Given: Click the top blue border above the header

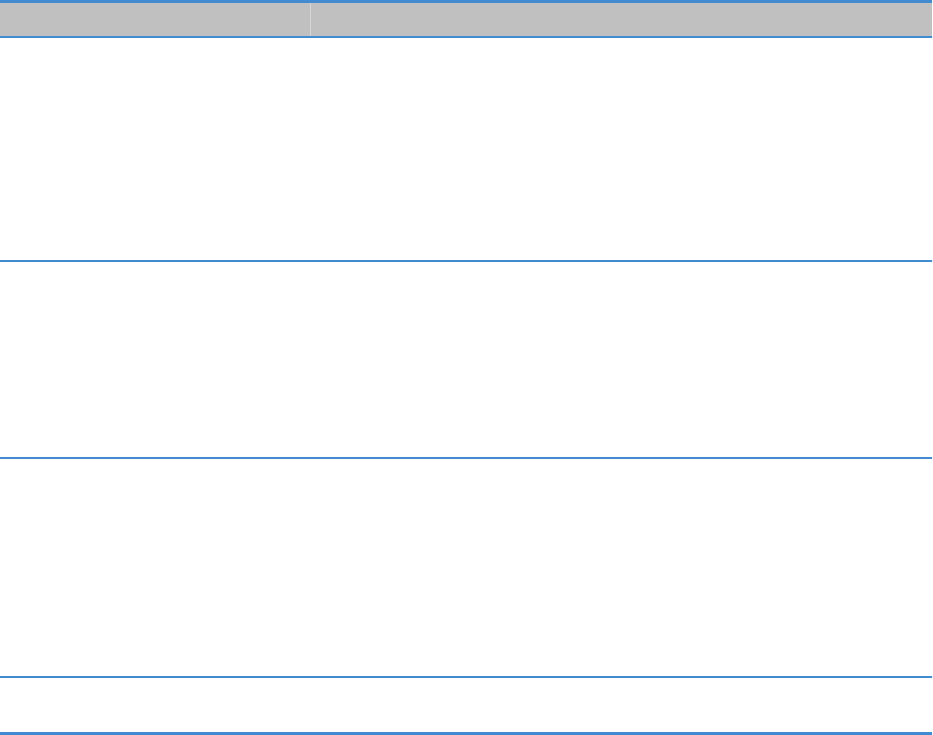Looking at the screenshot, I should (x=466, y=2).
